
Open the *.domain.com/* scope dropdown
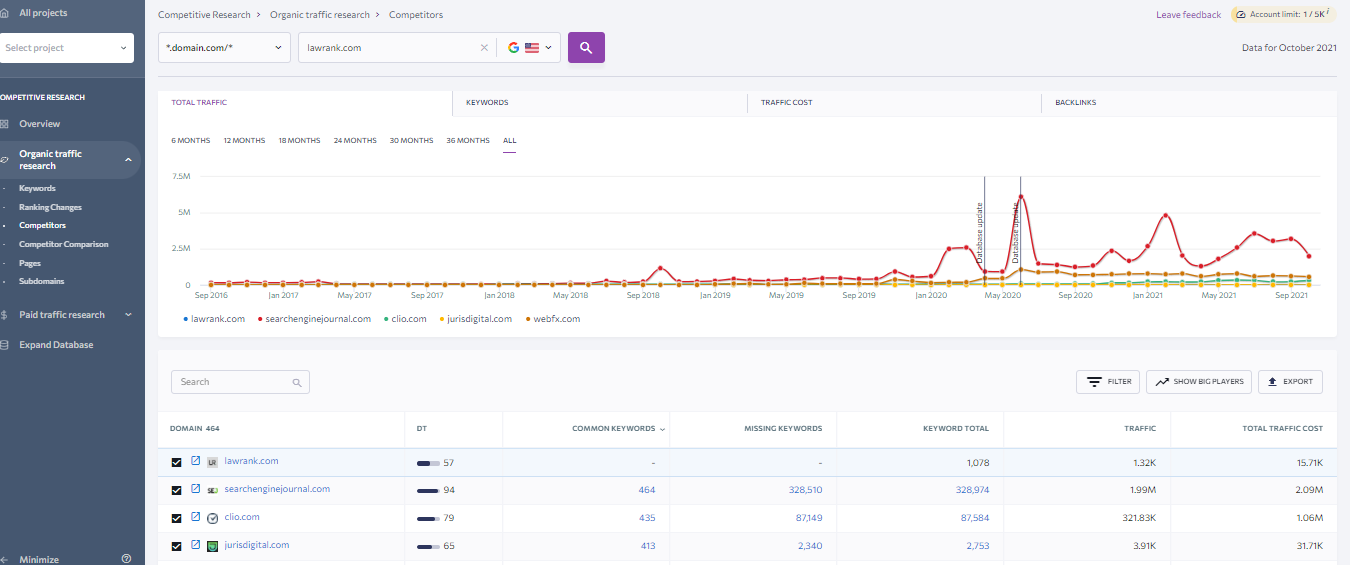pos(224,48)
